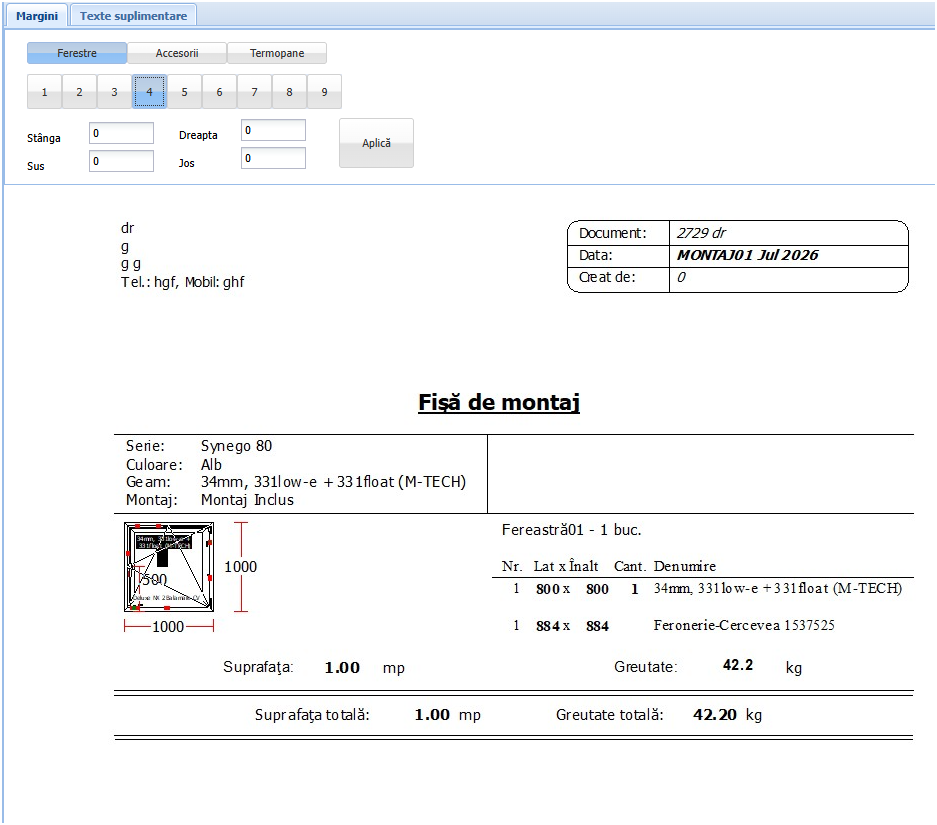Click the 'Montaj Inclus' value
The image size is (937, 825).
[x=247, y=500]
